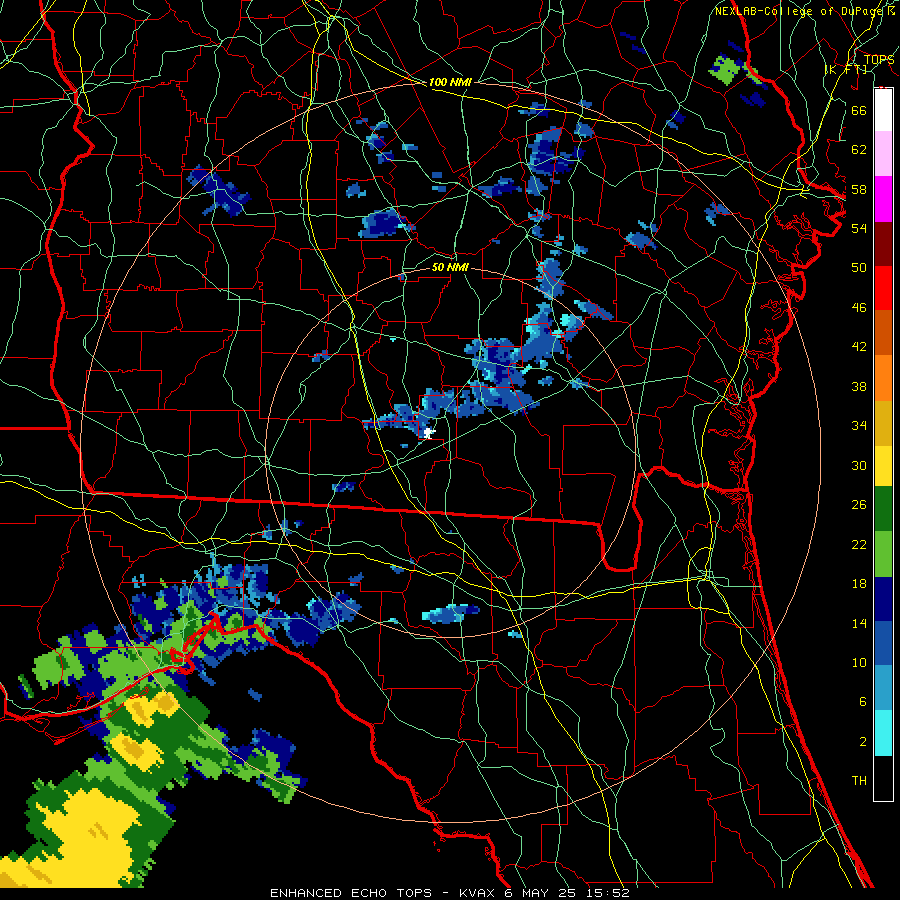Viewport: 900px width, 900px height.
Task: Click the 'NEXLAB-College of DuPage' credit text
Action: tap(801, 11)
